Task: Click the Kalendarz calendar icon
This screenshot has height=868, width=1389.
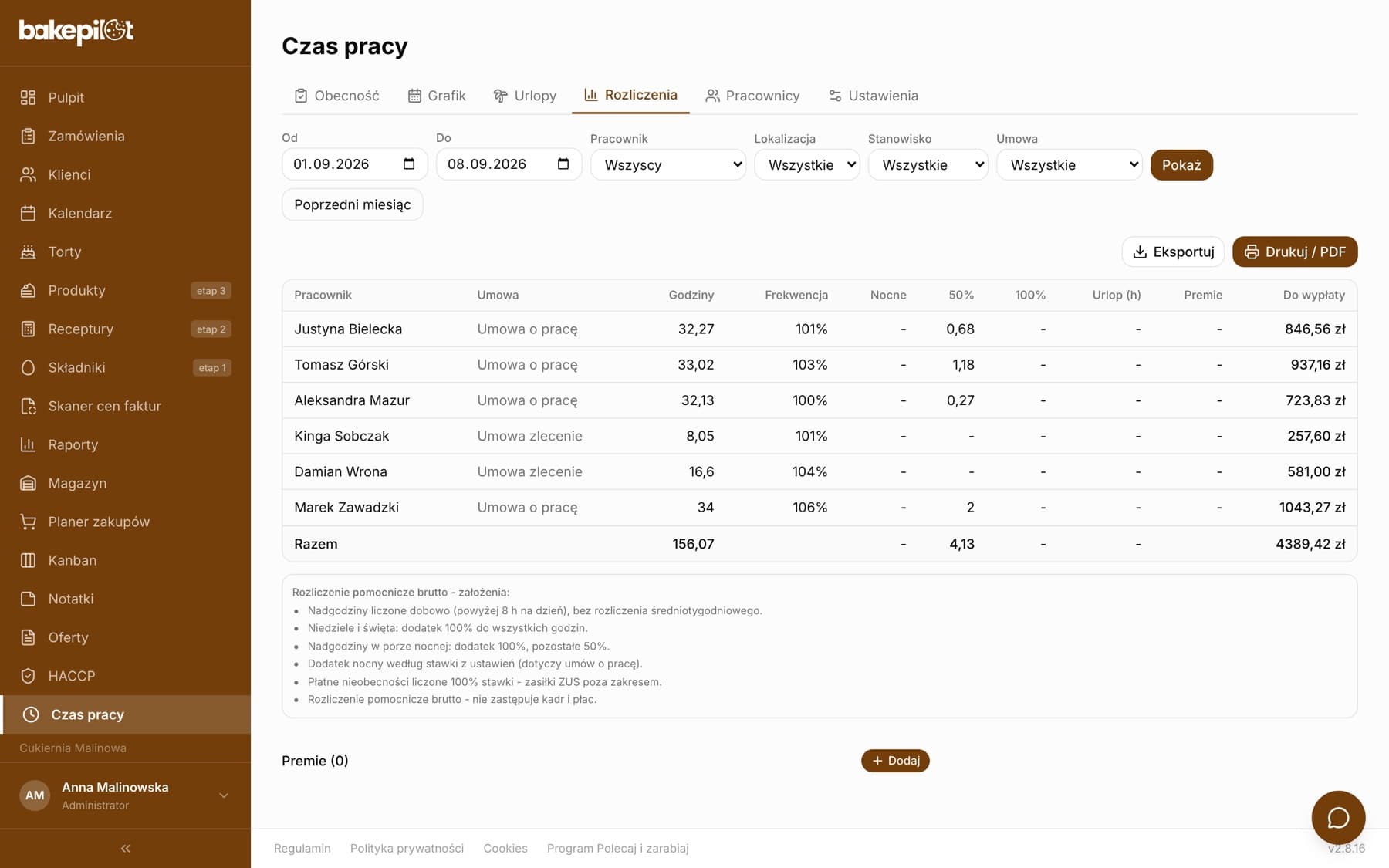Action: [28, 213]
